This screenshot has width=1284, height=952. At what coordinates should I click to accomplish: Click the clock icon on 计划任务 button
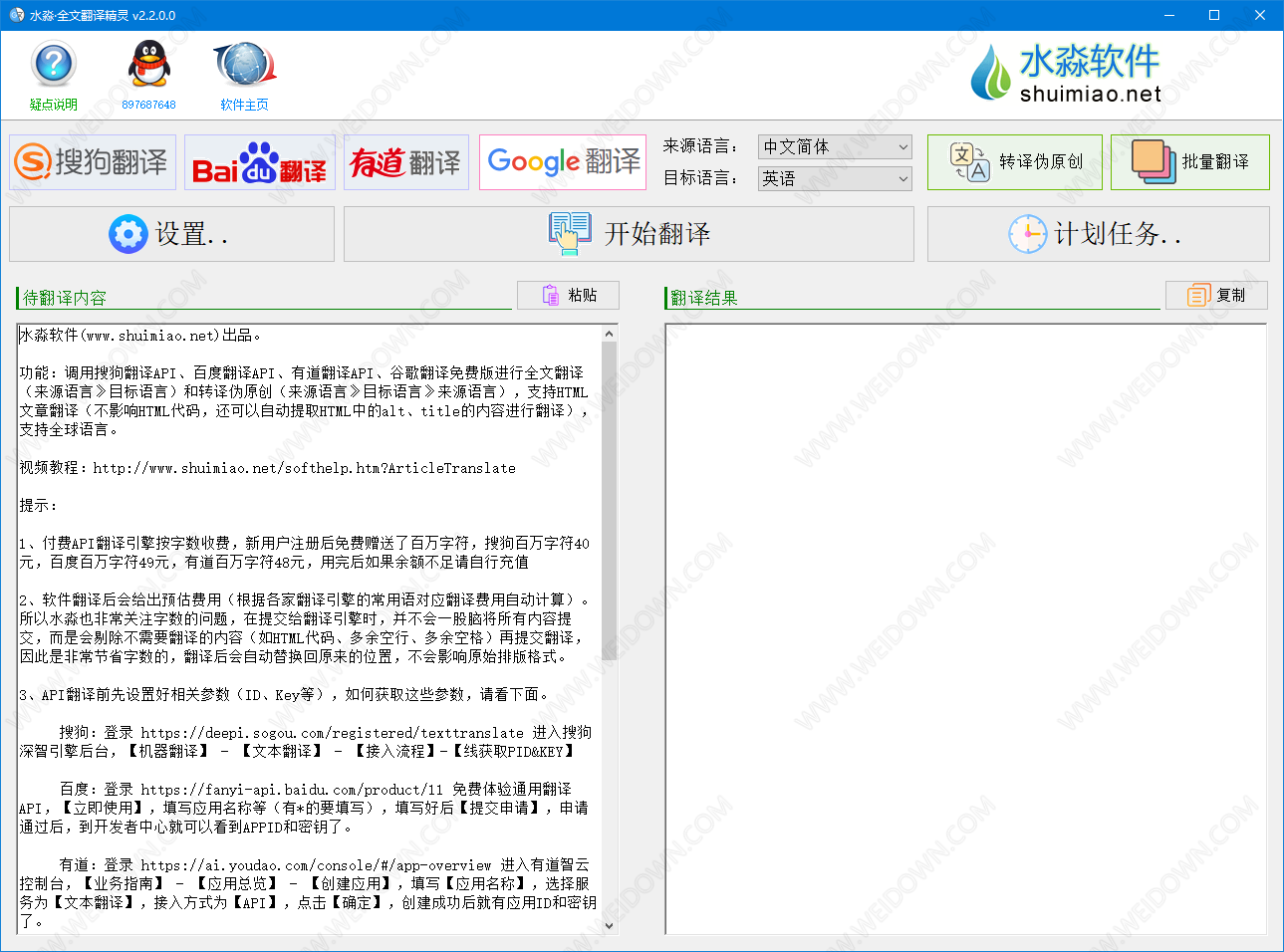(x=1027, y=234)
